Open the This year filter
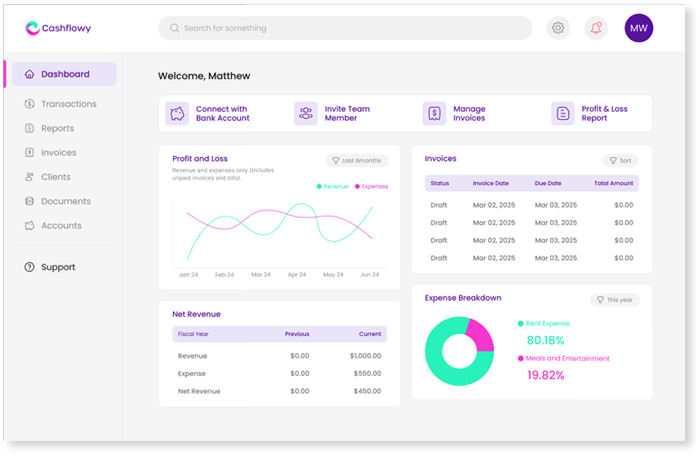 pos(614,300)
